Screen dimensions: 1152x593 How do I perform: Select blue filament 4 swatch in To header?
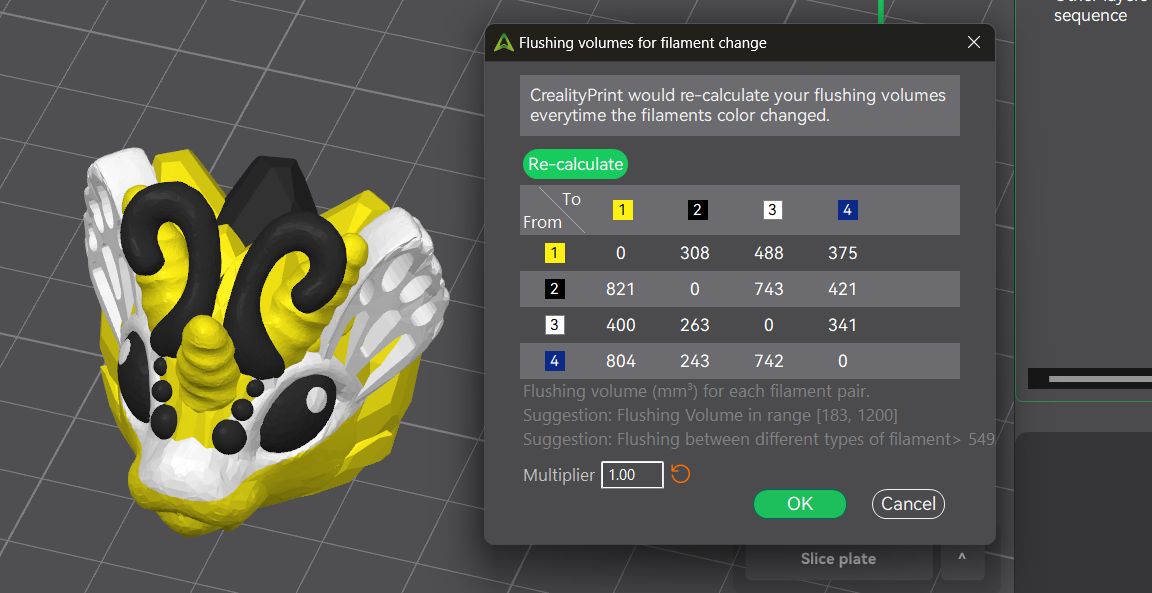point(847,210)
